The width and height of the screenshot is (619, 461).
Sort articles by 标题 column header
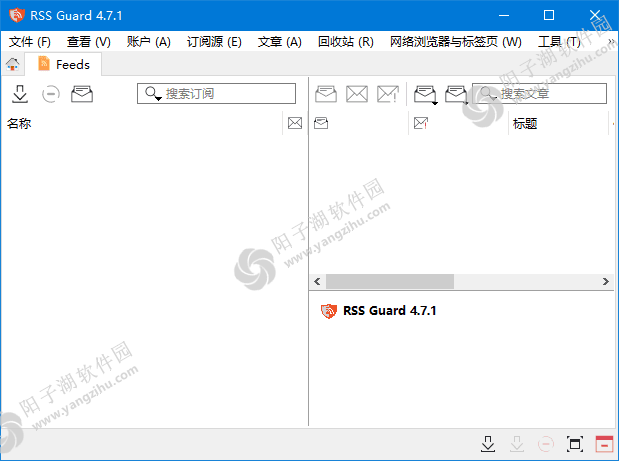pos(525,124)
